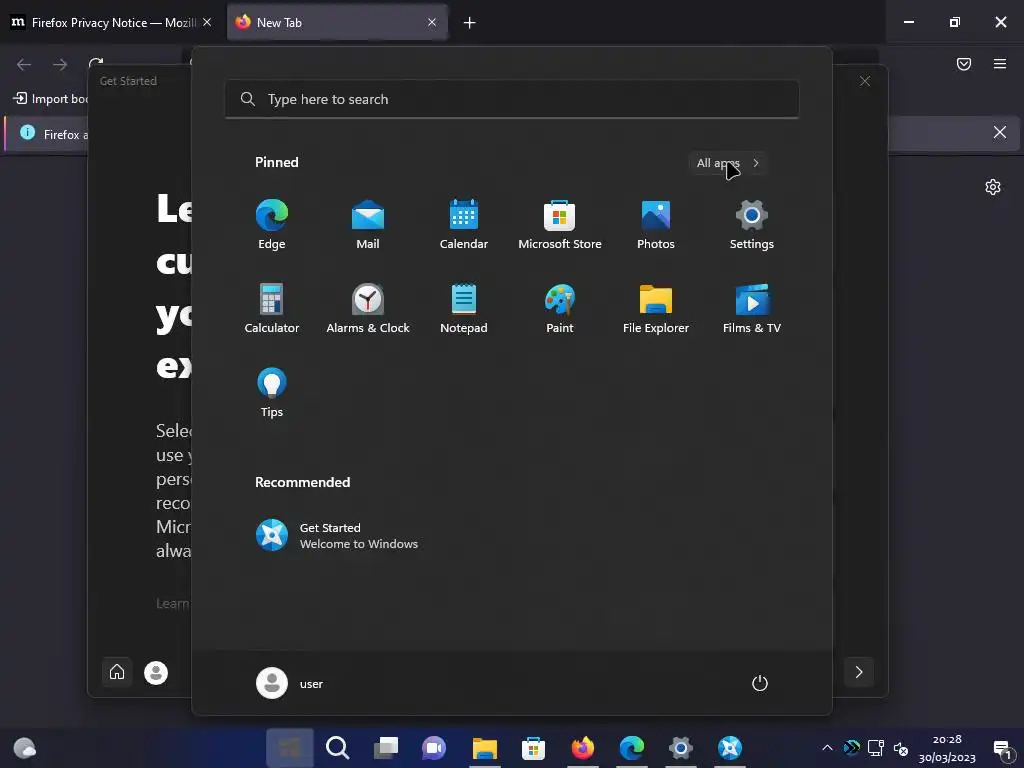The image size is (1024, 768).
Task: Open the Firefox application menu
Action: 1000,64
